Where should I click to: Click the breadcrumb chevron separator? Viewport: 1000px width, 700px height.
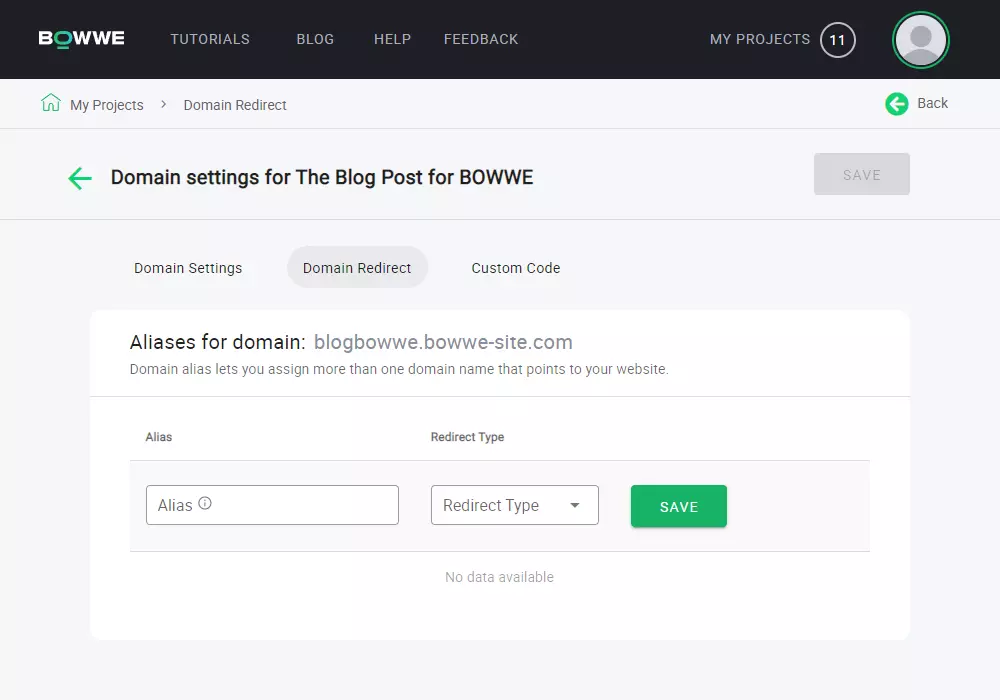pyautogui.click(x=164, y=104)
